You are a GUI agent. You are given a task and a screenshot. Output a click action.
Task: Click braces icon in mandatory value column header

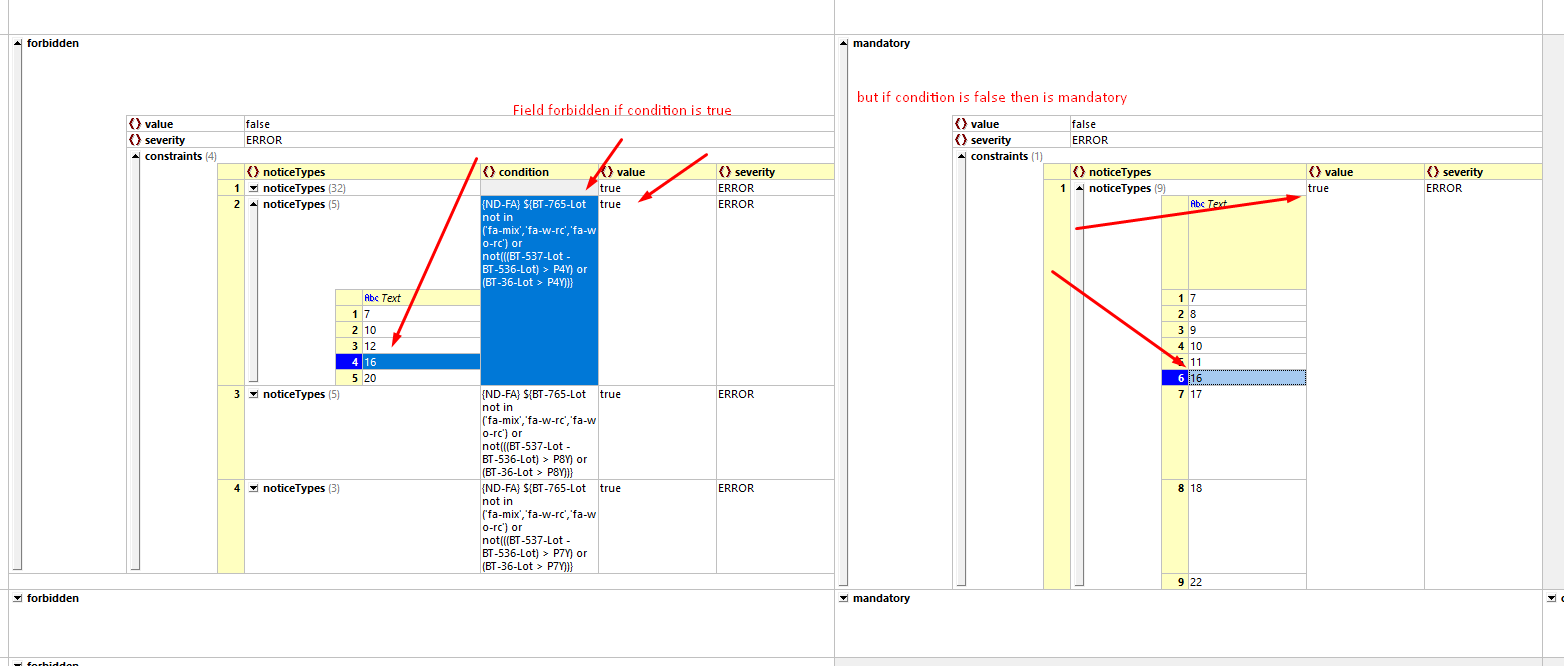click(1315, 172)
